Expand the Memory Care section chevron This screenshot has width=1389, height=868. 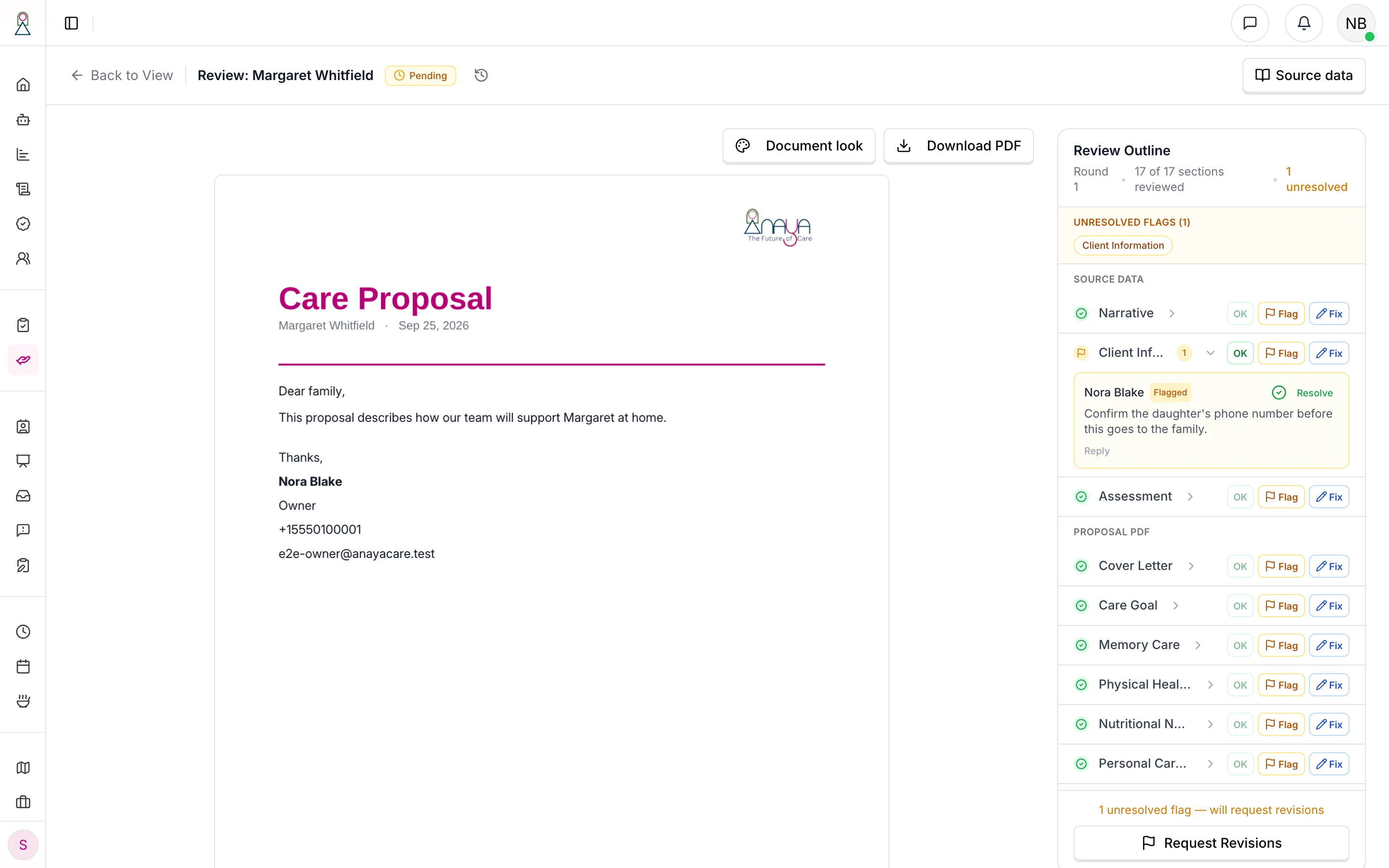[1198, 646]
